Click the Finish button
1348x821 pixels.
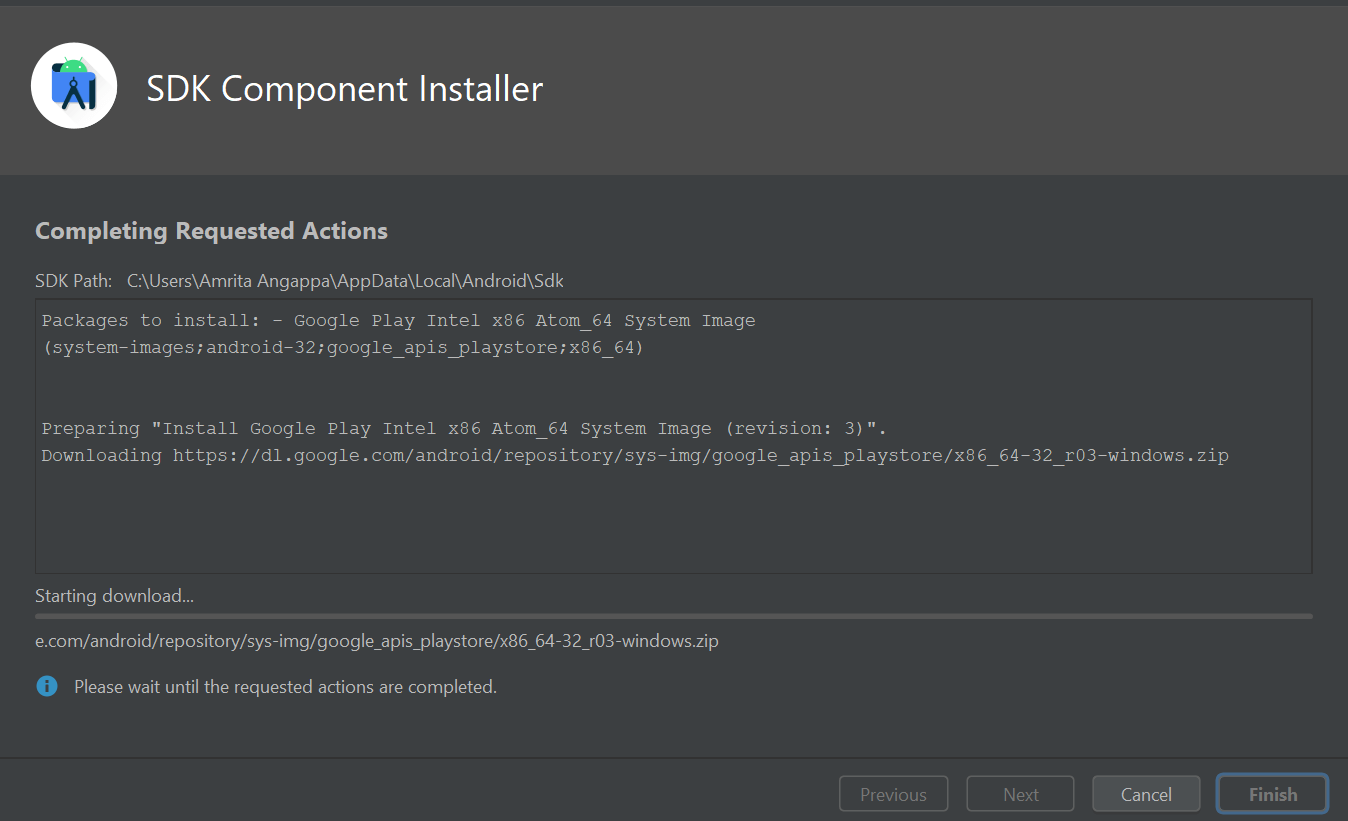tap(1271, 793)
